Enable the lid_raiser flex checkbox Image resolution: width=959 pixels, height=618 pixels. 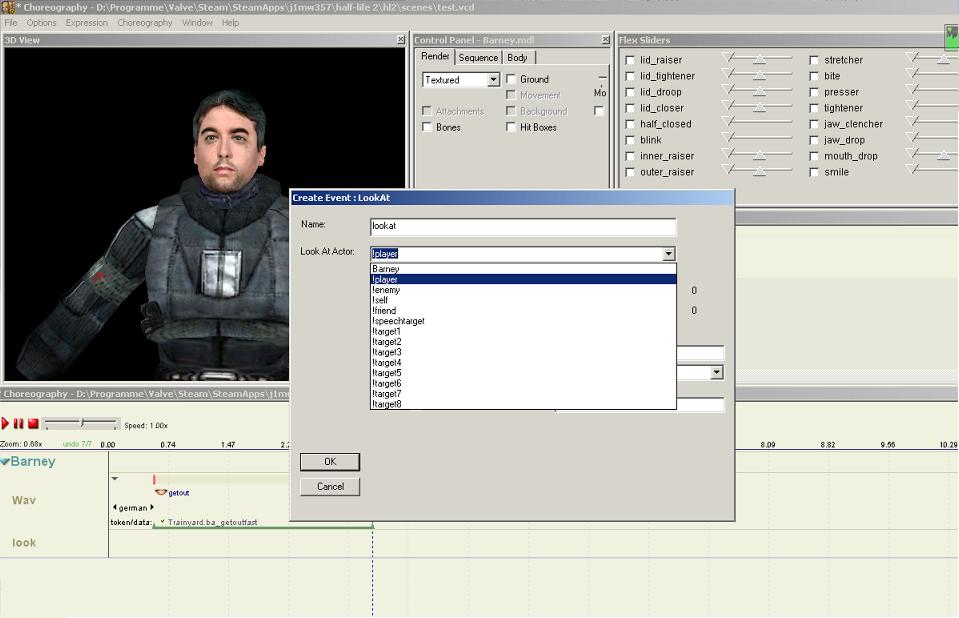[x=630, y=60]
